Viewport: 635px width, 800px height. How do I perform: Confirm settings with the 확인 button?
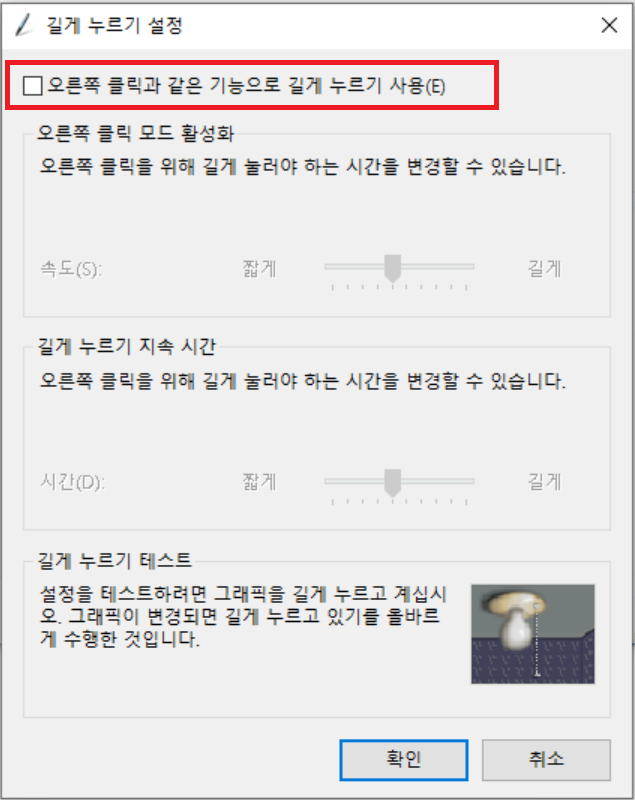(x=404, y=760)
